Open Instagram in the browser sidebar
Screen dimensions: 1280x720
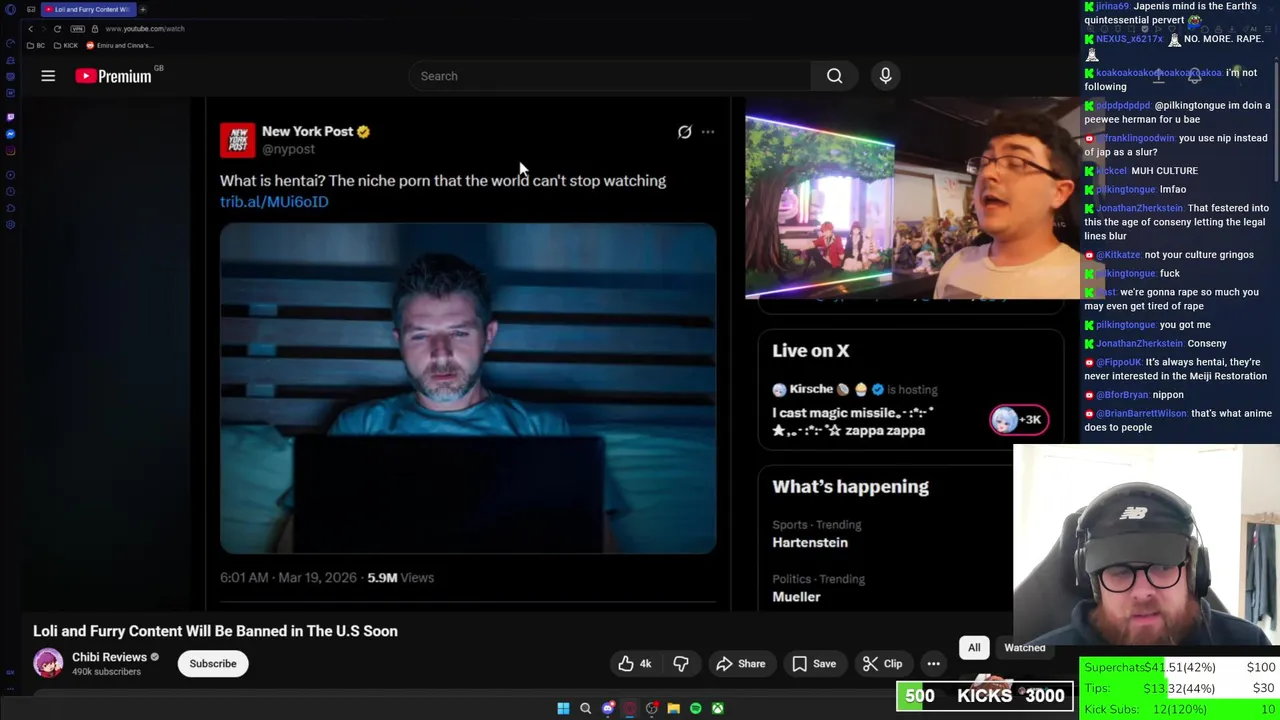(x=11, y=151)
